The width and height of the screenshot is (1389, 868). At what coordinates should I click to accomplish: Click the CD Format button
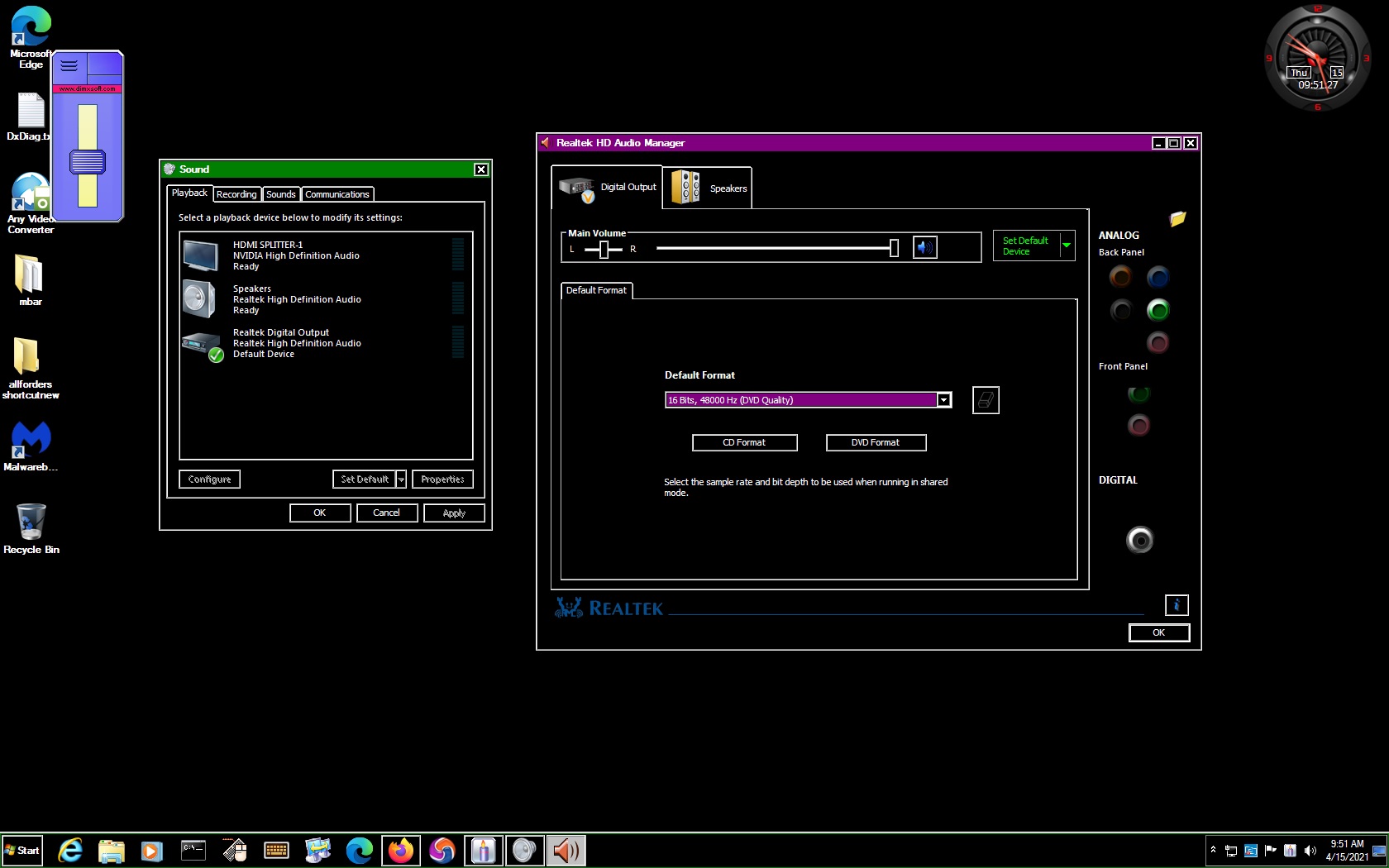(x=744, y=443)
